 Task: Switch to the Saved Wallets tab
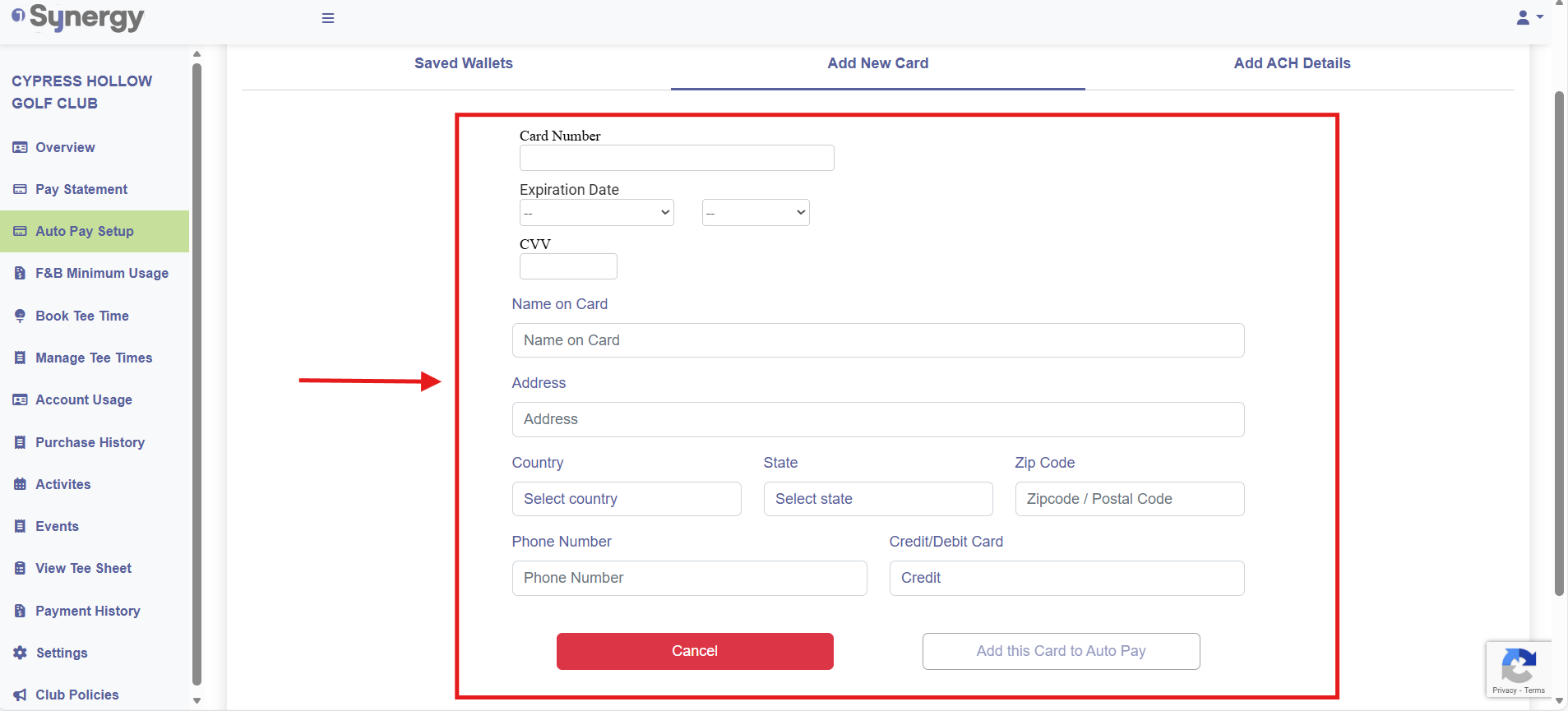click(x=464, y=63)
